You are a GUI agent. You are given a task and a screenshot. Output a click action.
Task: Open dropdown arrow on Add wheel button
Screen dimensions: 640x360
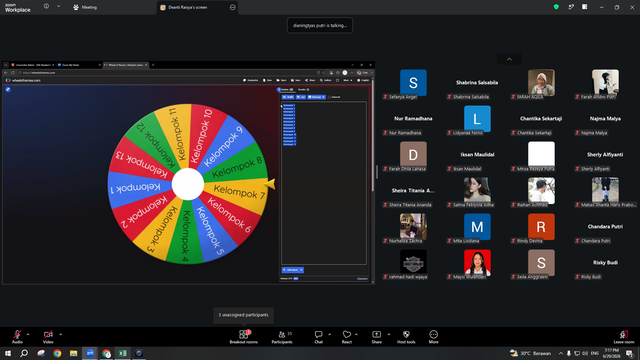[302, 270]
